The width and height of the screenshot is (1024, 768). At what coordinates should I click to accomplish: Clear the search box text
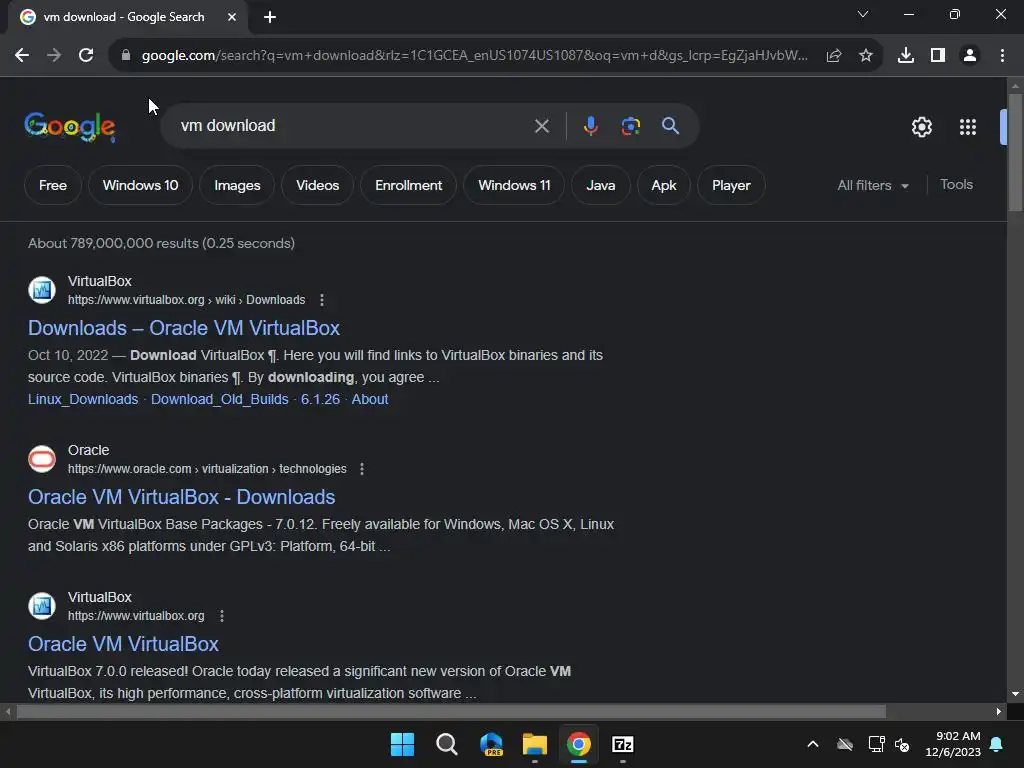541,126
